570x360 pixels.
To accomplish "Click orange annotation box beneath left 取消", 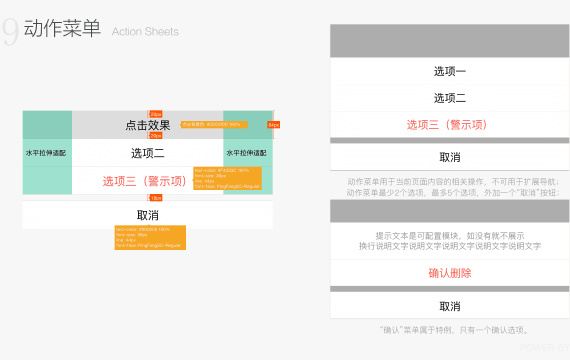I will point(150,237).
